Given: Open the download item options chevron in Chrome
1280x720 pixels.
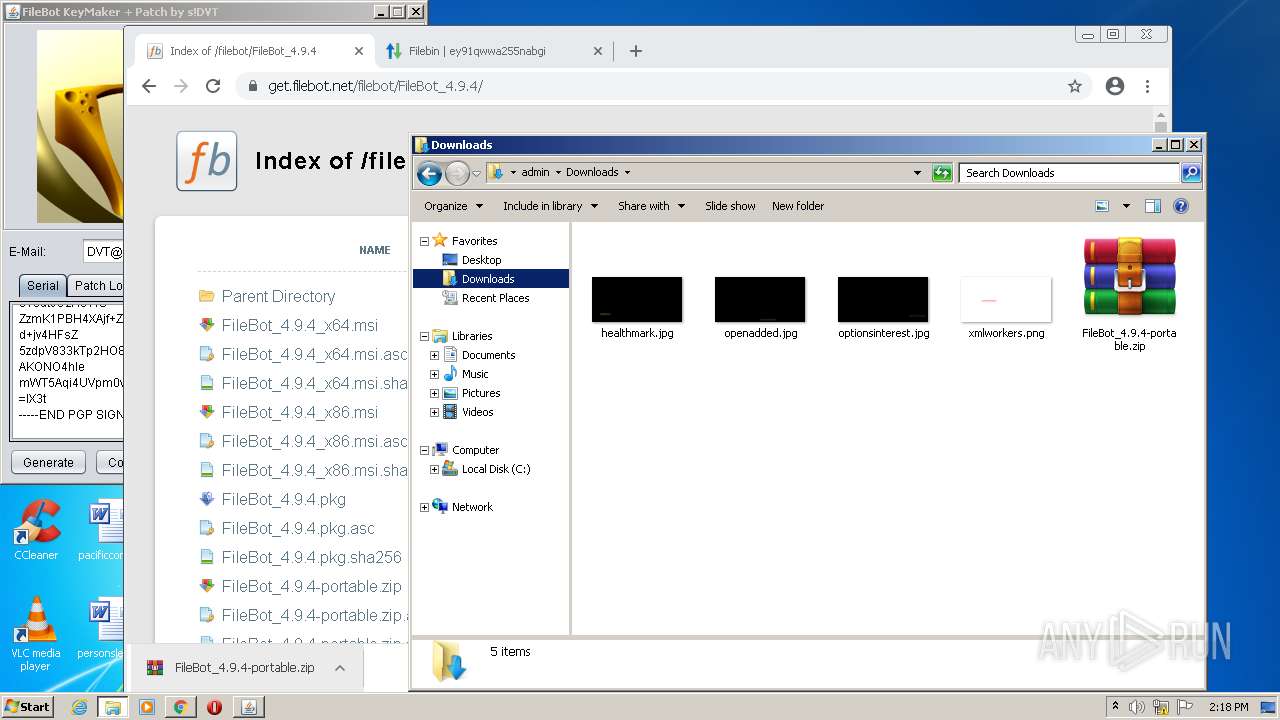Looking at the screenshot, I should click(x=340, y=668).
